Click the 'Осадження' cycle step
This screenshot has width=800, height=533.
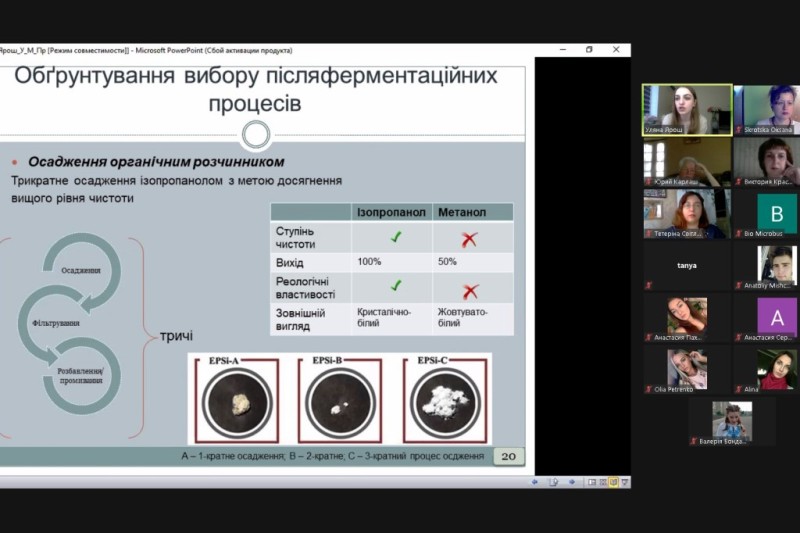(x=81, y=270)
